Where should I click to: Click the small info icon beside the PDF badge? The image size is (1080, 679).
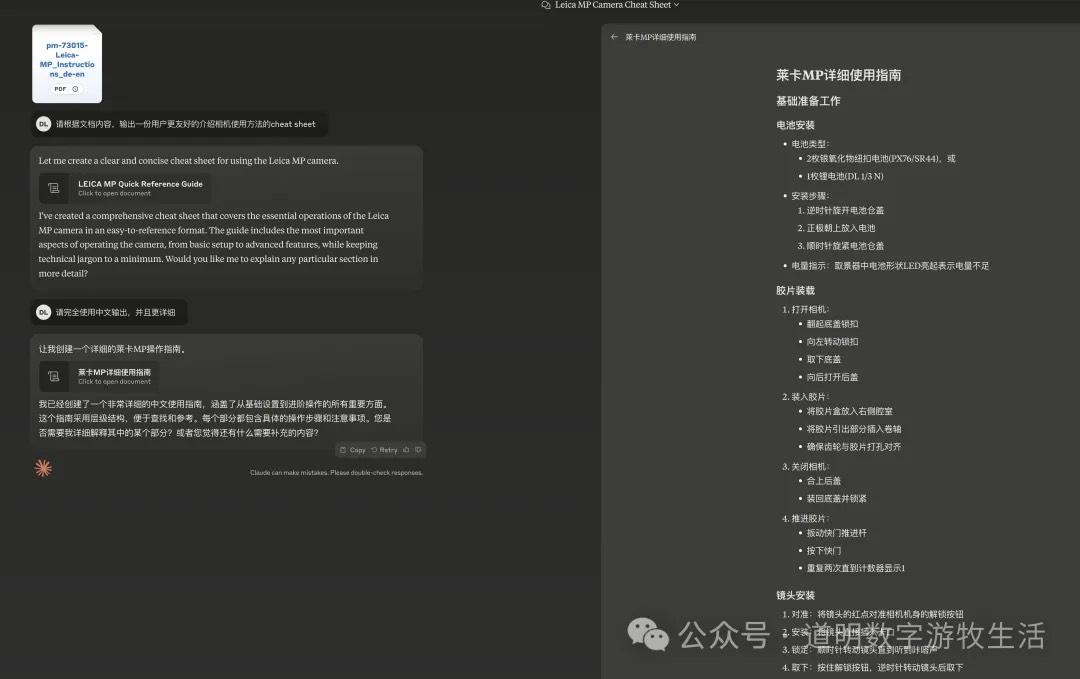(x=75, y=89)
